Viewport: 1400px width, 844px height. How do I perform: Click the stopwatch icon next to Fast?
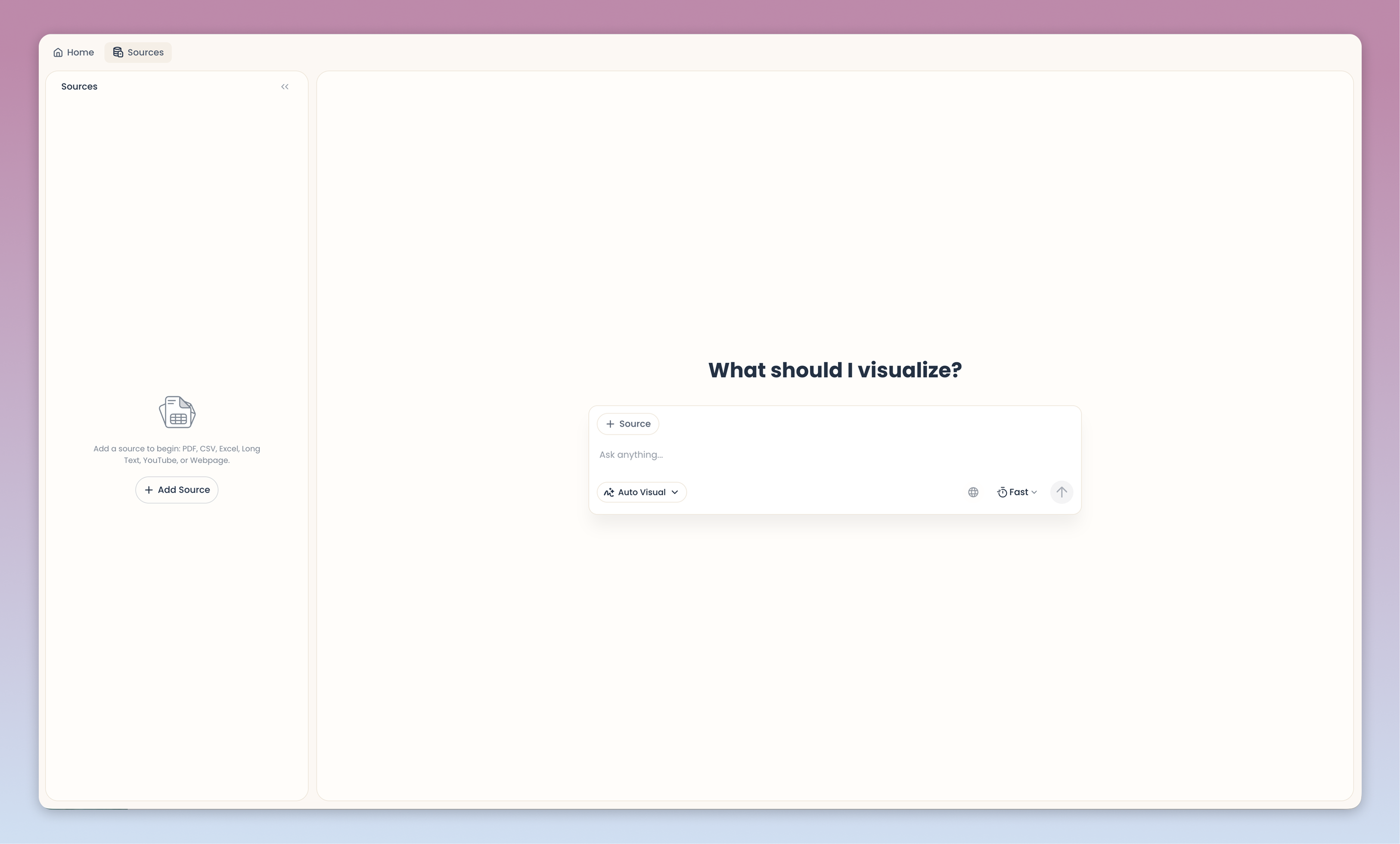point(1002,492)
